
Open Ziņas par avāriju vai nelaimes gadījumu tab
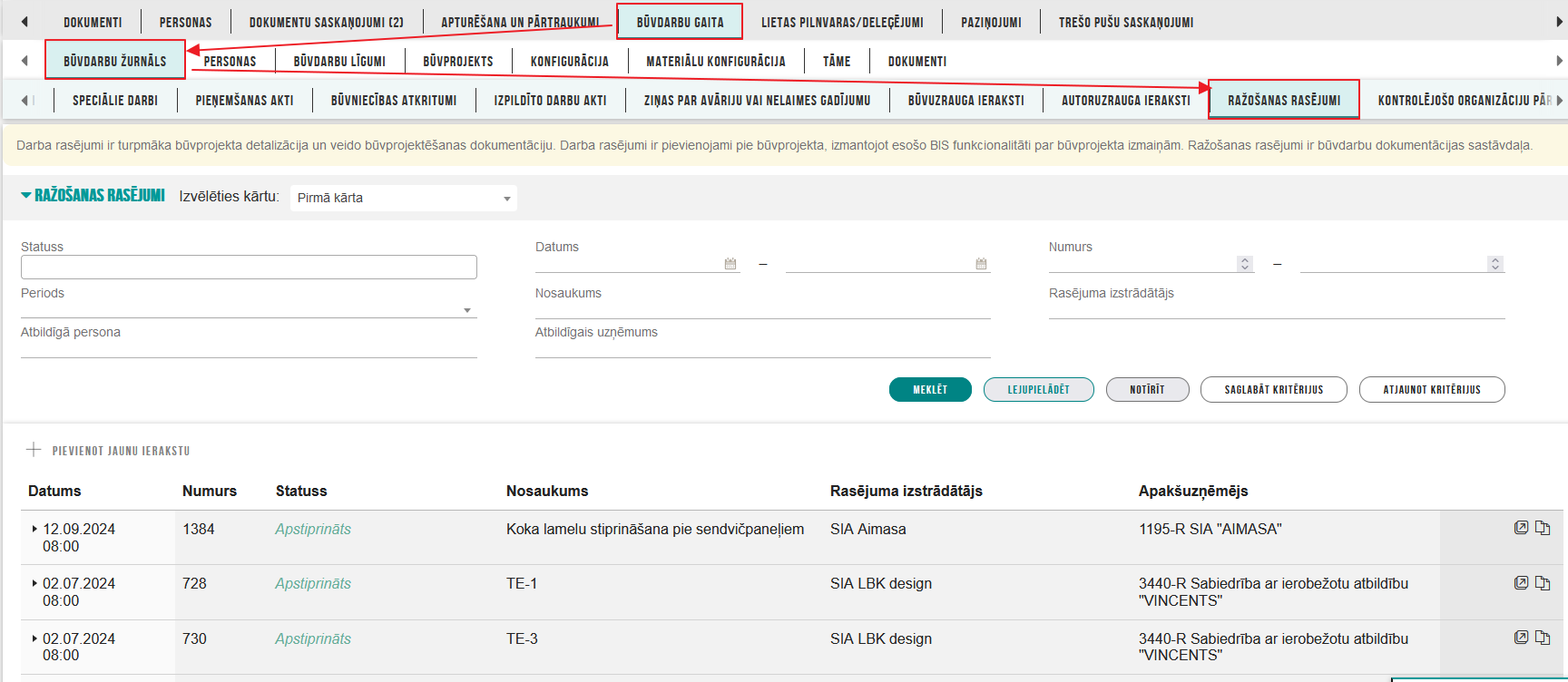point(757,100)
